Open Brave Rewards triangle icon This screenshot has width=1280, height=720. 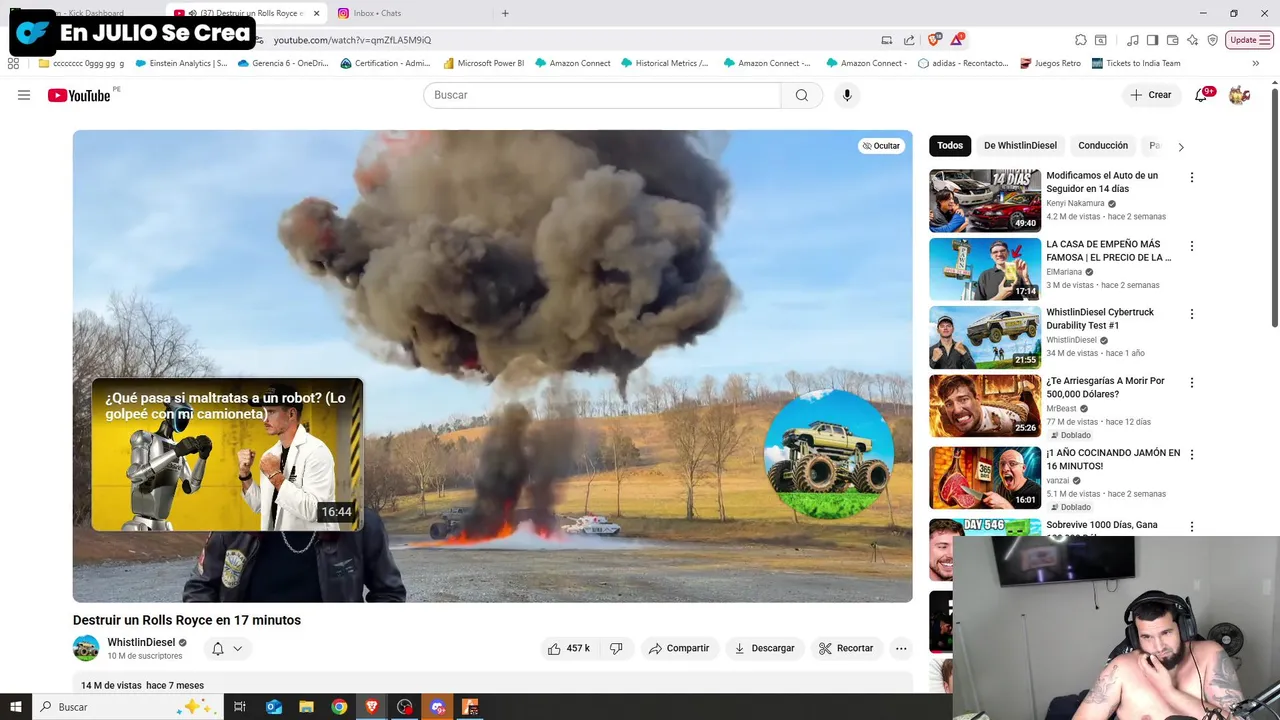click(957, 40)
